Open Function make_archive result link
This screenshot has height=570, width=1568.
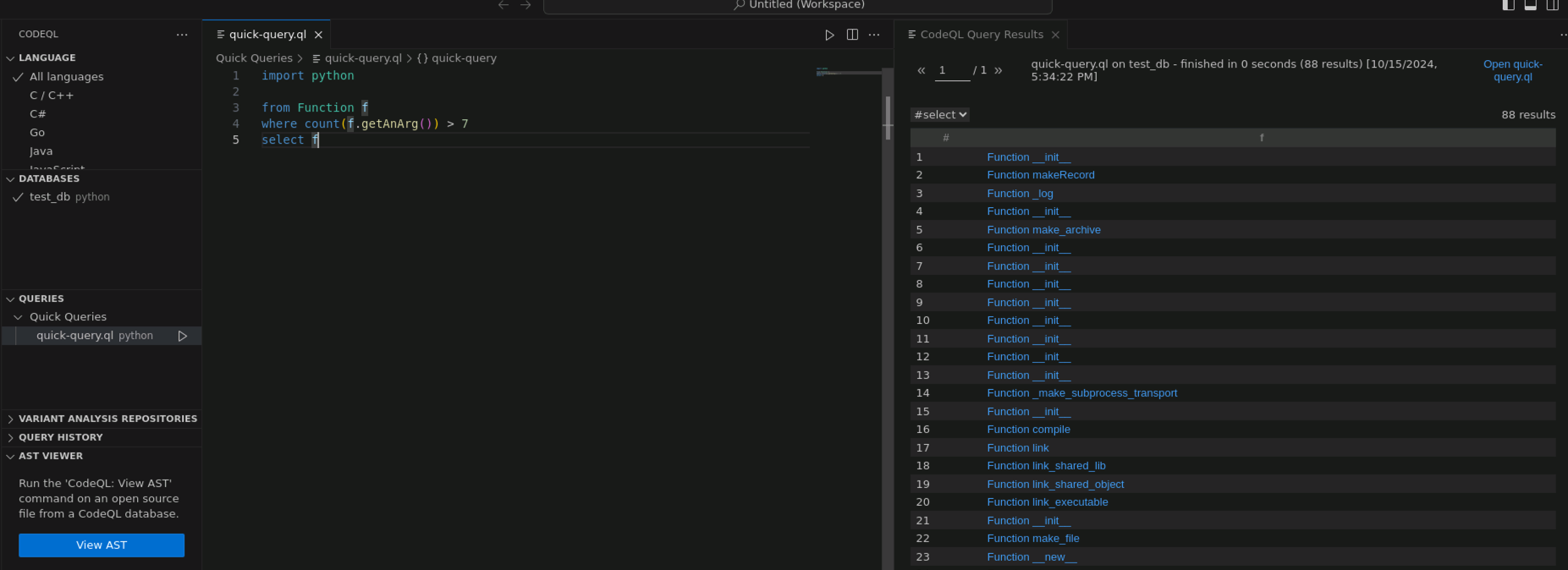coord(1043,230)
